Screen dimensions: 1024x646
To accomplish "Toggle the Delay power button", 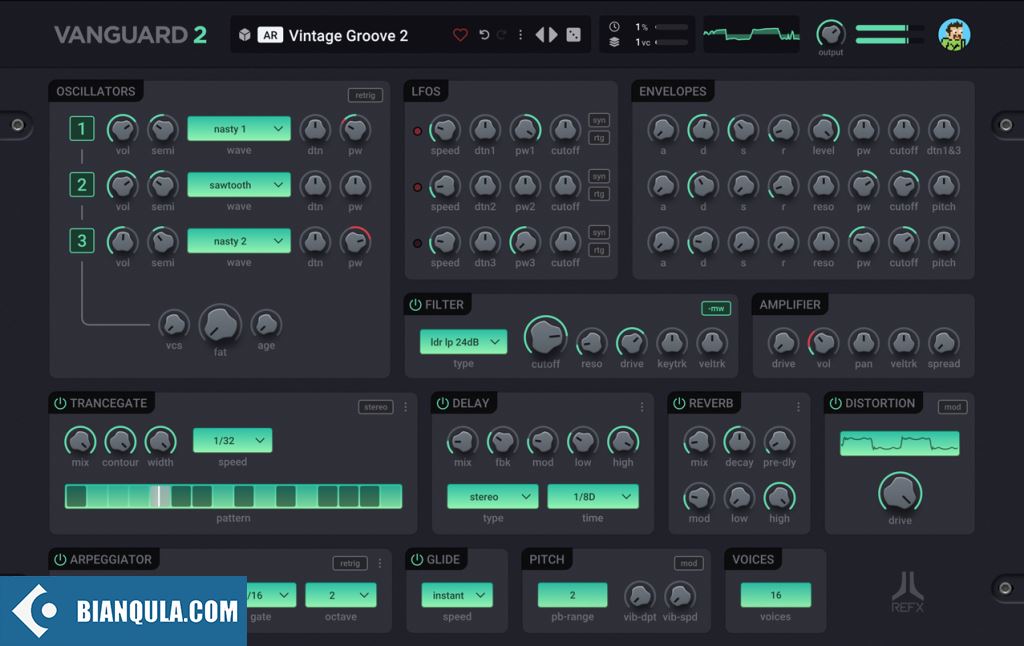I will [x=443, y=403].
